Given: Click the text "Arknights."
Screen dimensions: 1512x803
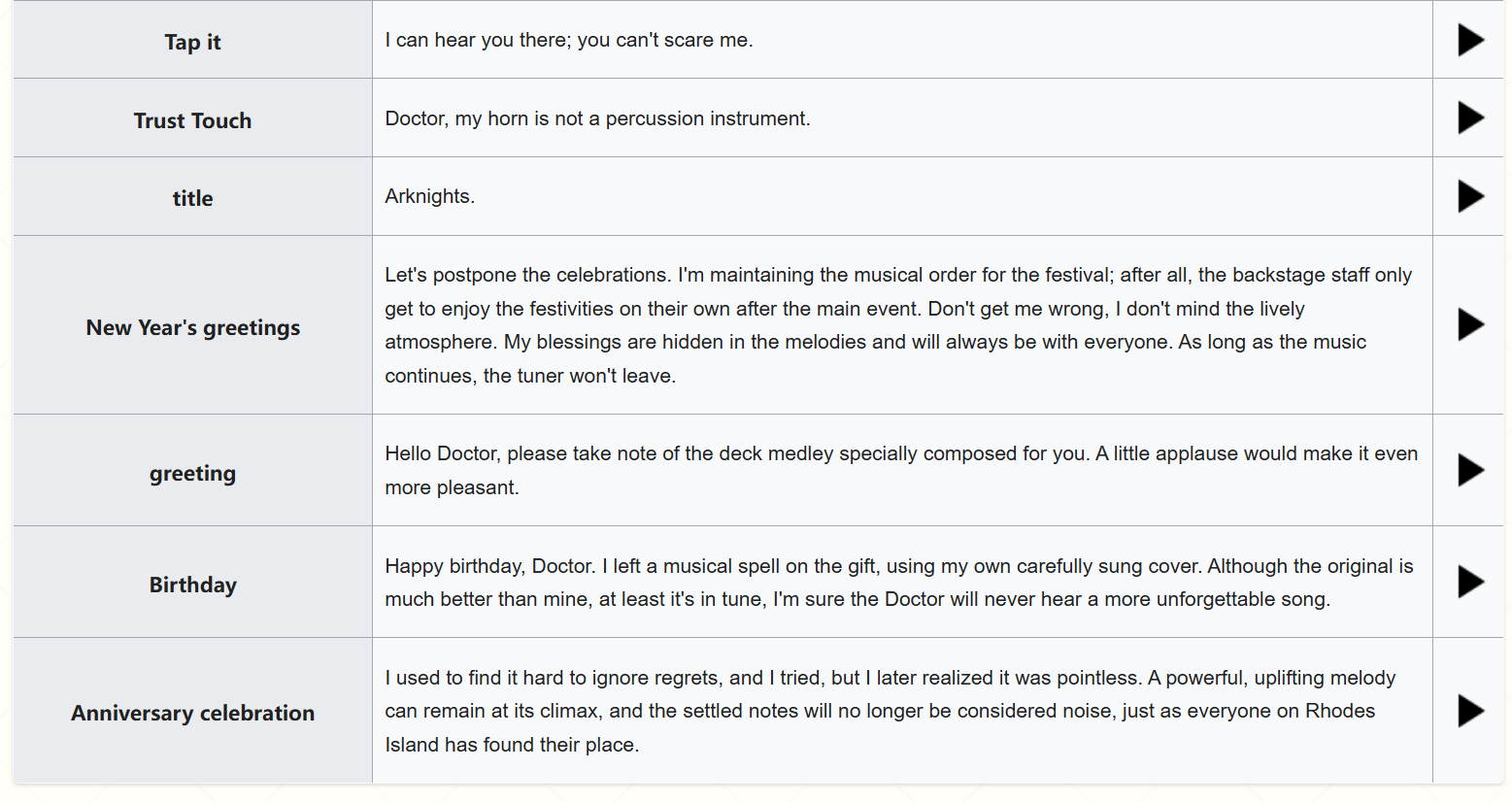Looking at the screenshot, I should click(429, 196).
